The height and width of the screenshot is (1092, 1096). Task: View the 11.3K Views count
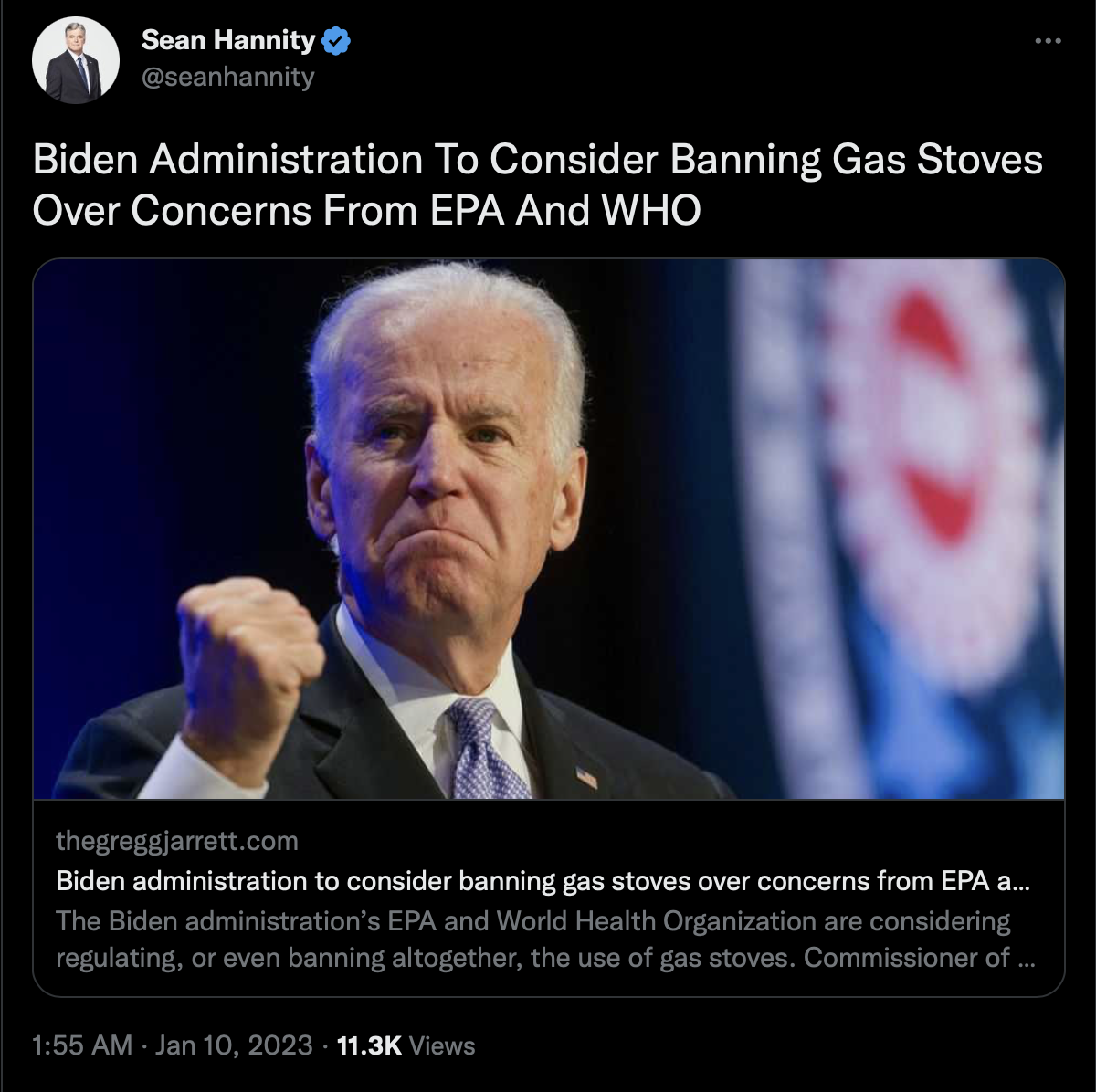(x=406, y=1045)
